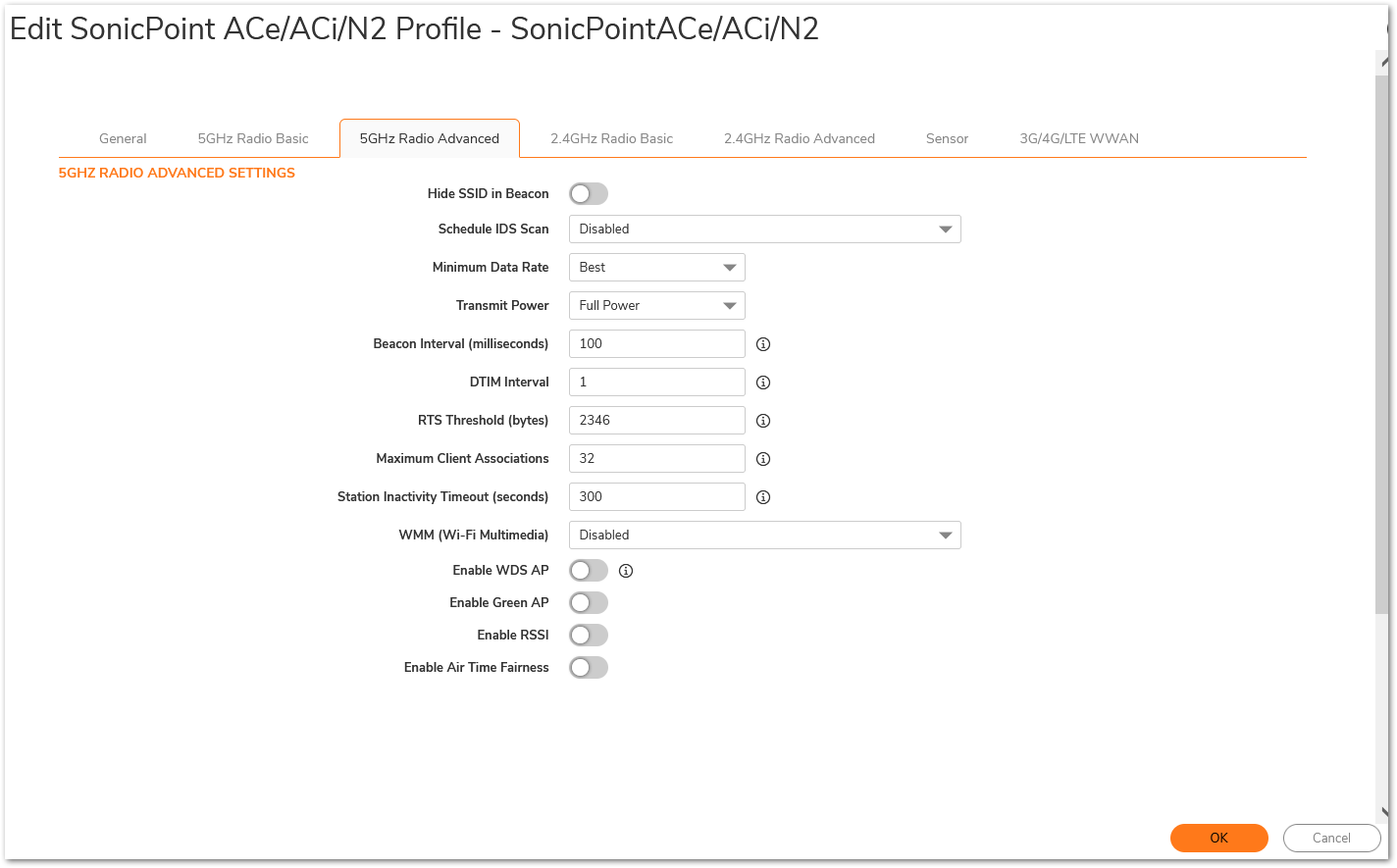Expand the Minimum Data Rate dropdown

(656, 268)
